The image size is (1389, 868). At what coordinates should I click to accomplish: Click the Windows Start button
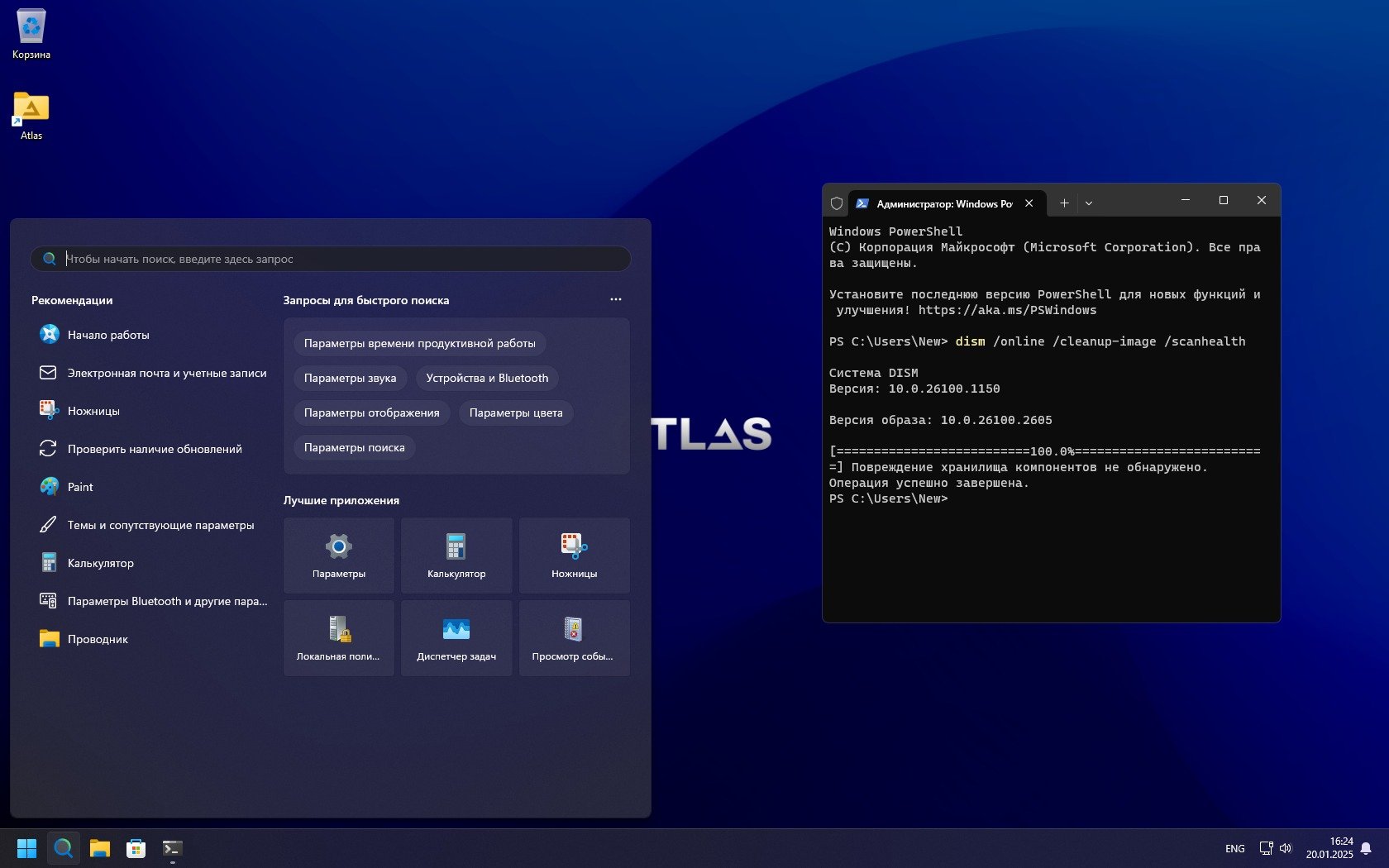[27, 848]
